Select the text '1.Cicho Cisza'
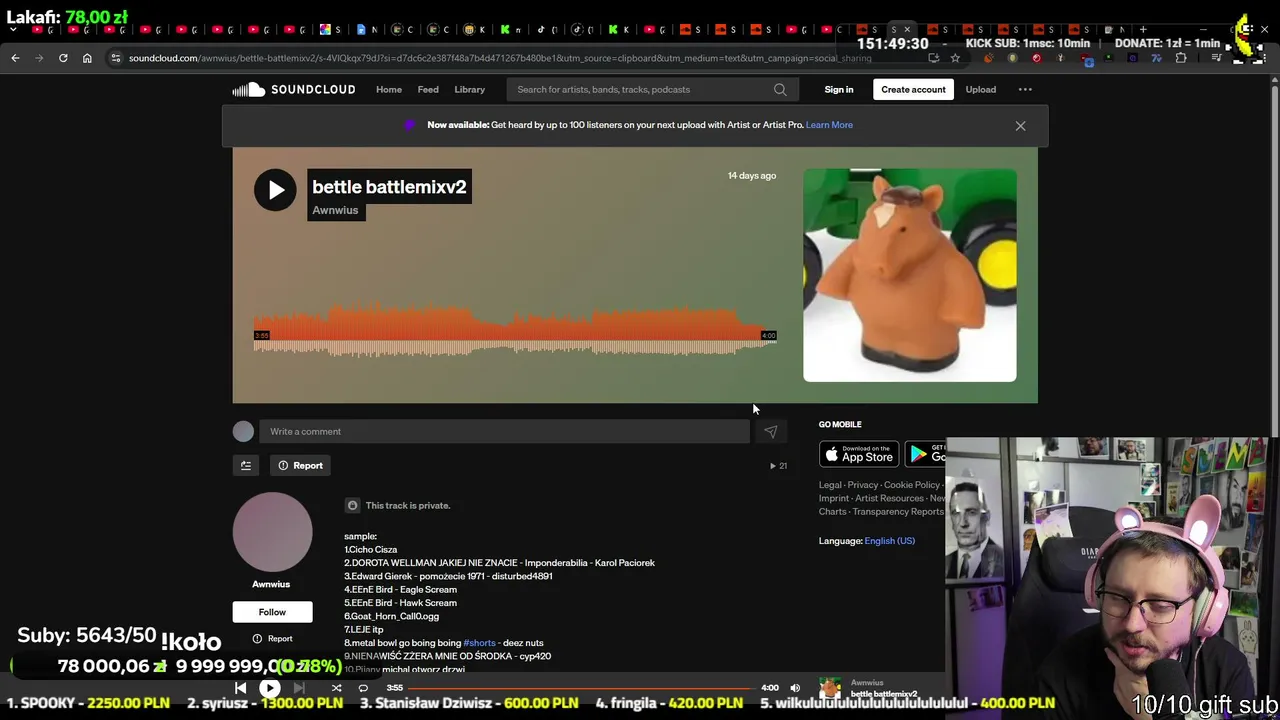 pyautogui.click(x=371, y=550)
